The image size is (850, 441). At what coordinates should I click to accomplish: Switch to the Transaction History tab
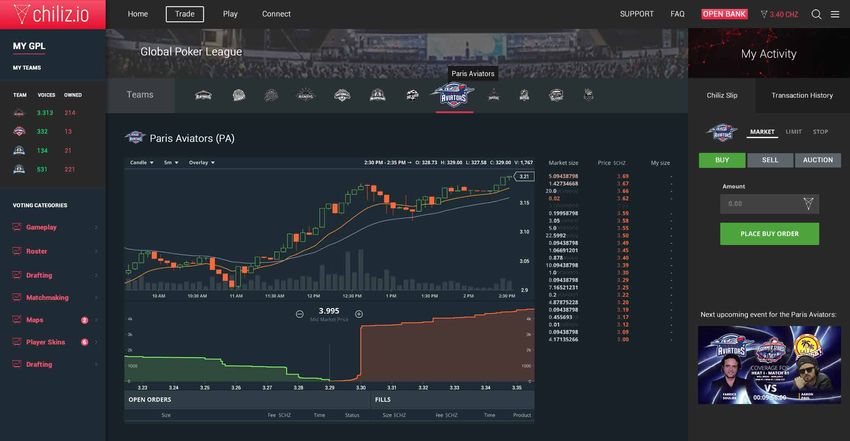(802, 95)
